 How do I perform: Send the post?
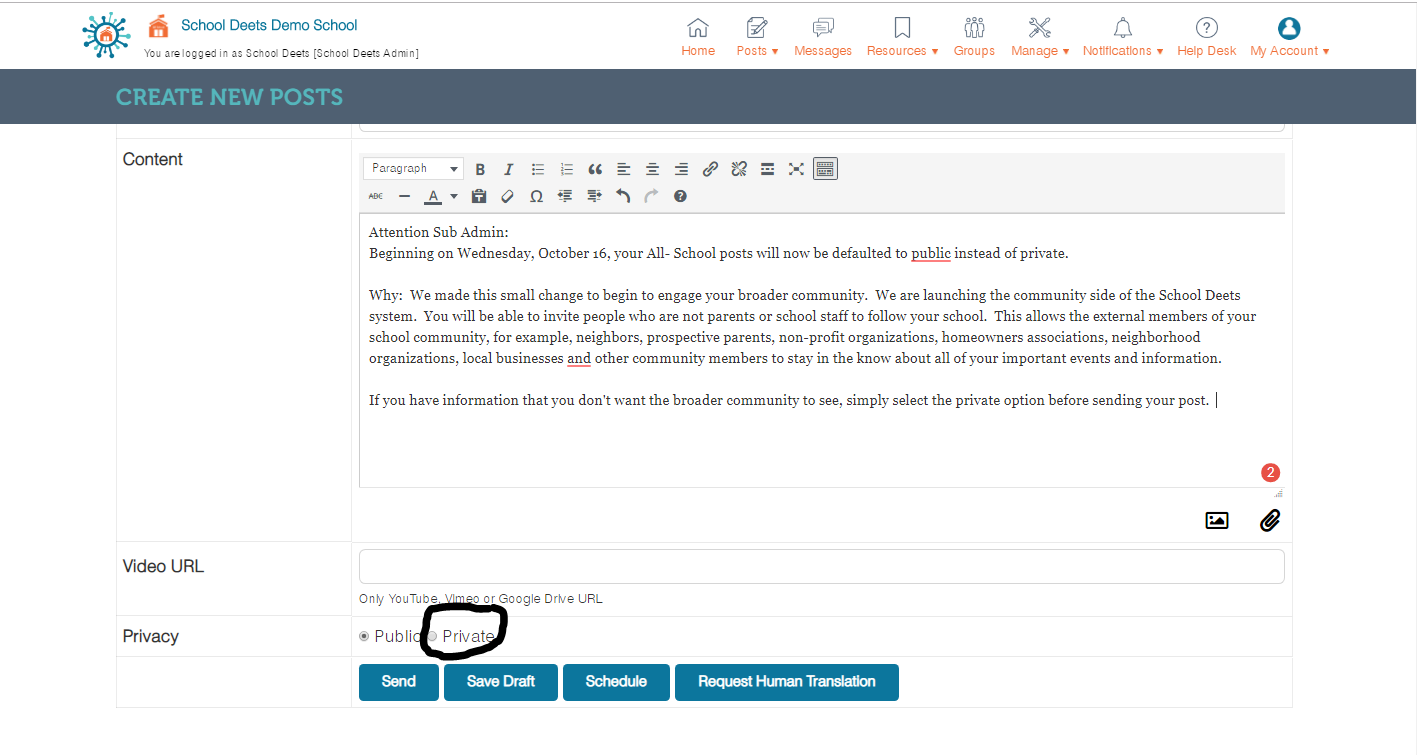click(x=399, y=682)
